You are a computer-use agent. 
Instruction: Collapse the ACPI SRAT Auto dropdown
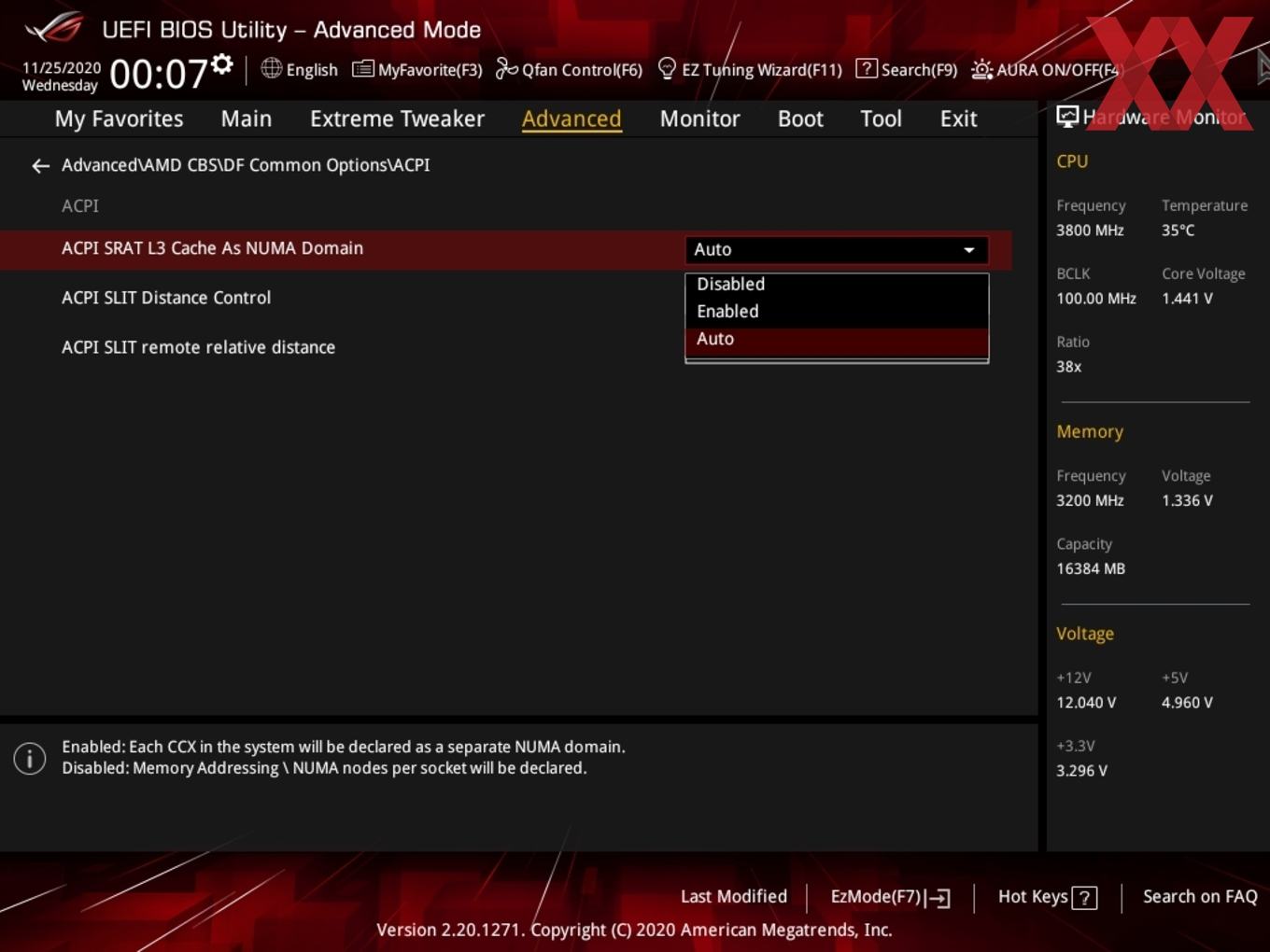837,250
